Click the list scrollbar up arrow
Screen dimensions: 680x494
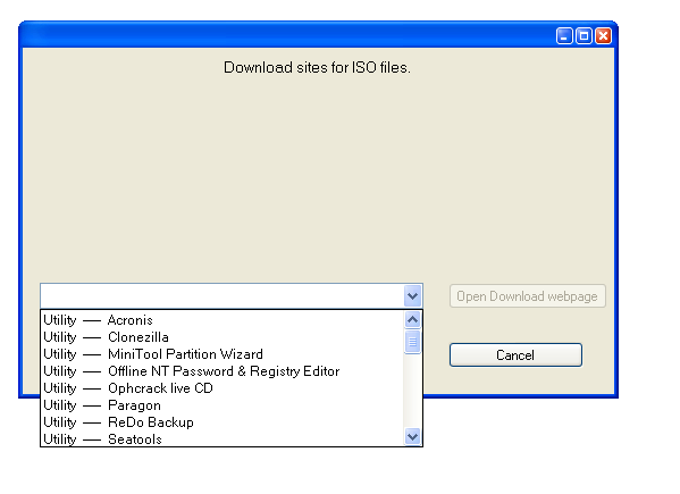pos(412,320)
